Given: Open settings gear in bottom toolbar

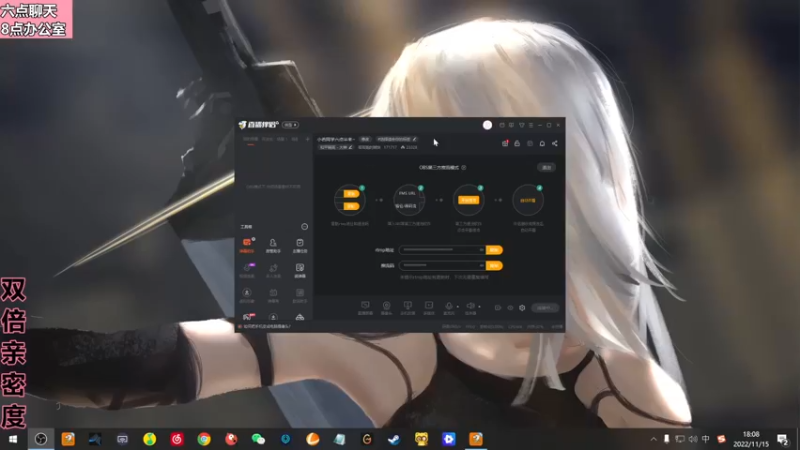Looking at the screenshot, I should click(x=522, y=308).
